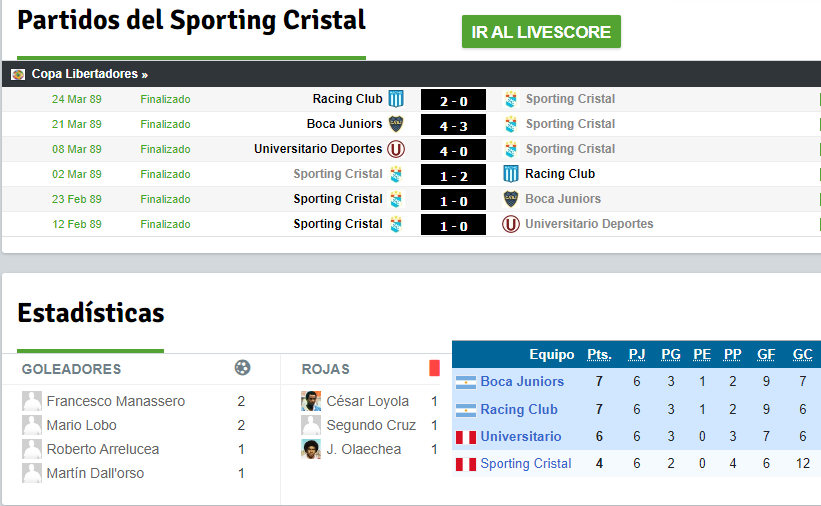Screen dimensions: 821x506
Task: Click Sporting Cristal crest in 12 Feb row
Action: 396,224
